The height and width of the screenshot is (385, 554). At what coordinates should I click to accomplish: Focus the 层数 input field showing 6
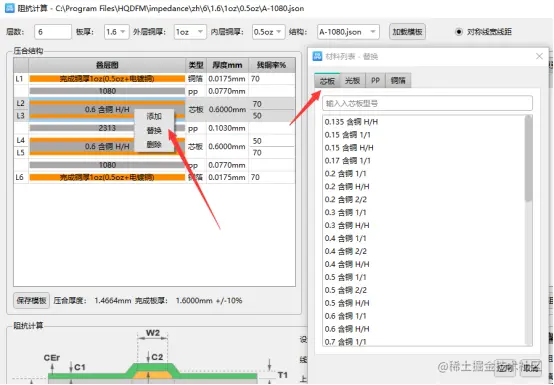tap(53, 32)
